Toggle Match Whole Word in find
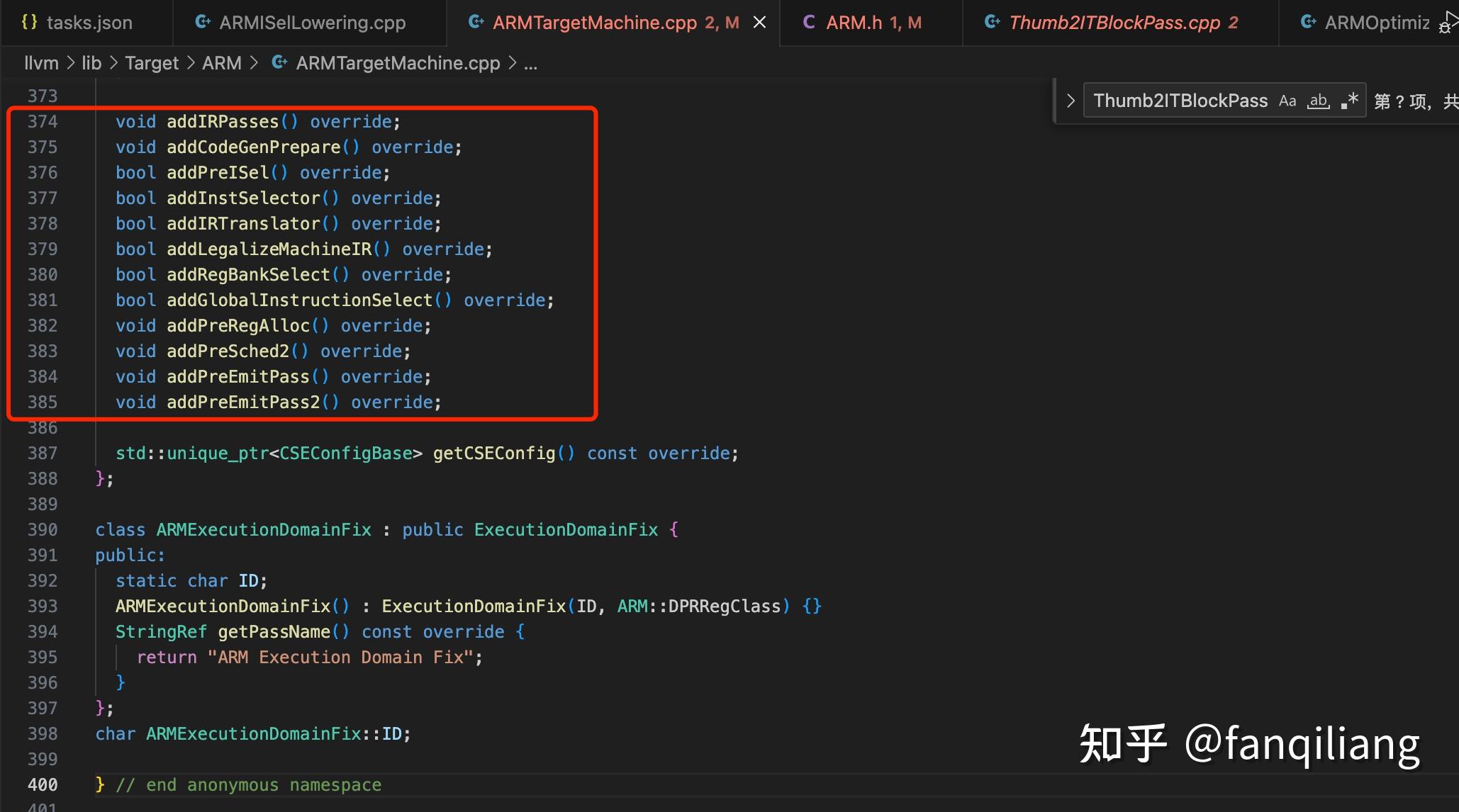The width and height of the screenshot is (1459, 812). coord(1319,101)
